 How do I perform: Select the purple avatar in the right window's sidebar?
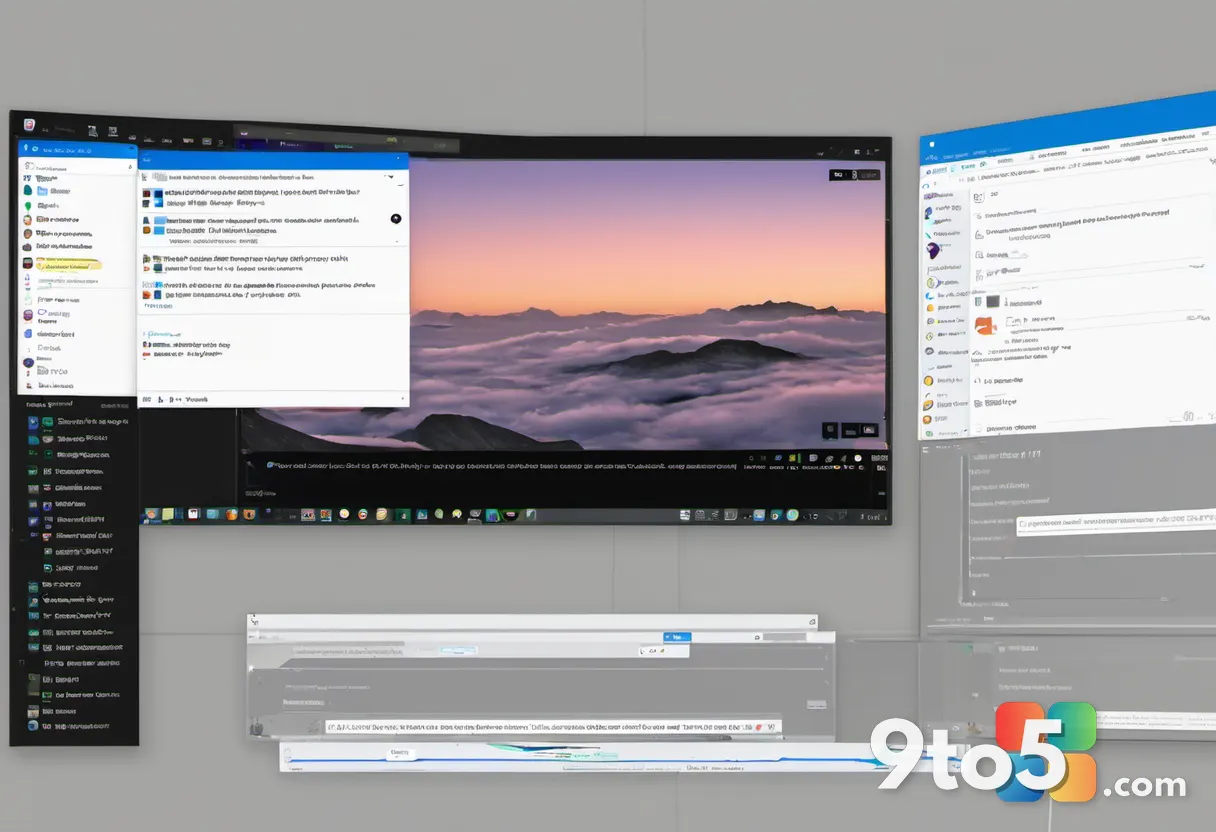click(933, 250)
